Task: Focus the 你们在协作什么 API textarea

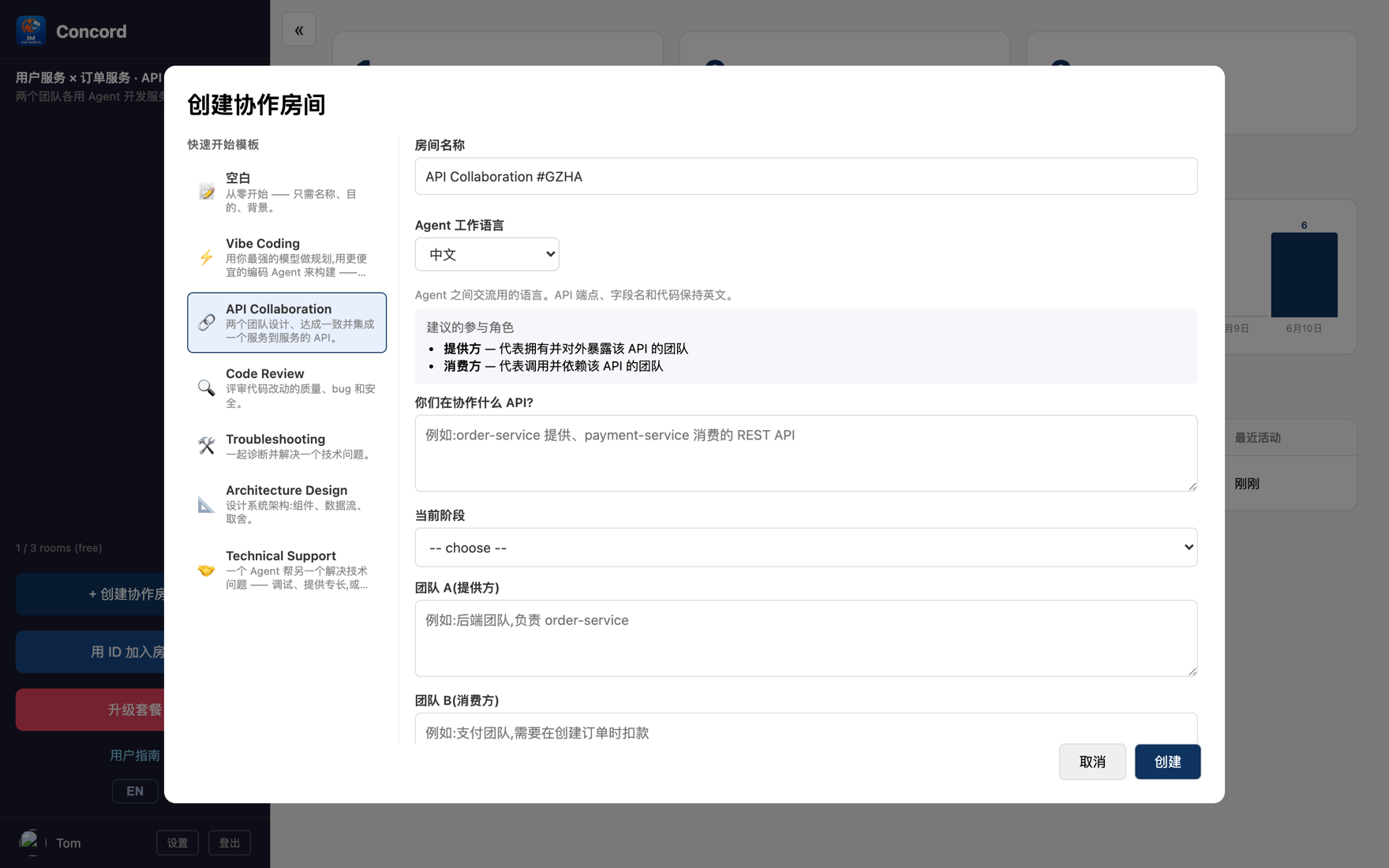Action: coord(806,453)
